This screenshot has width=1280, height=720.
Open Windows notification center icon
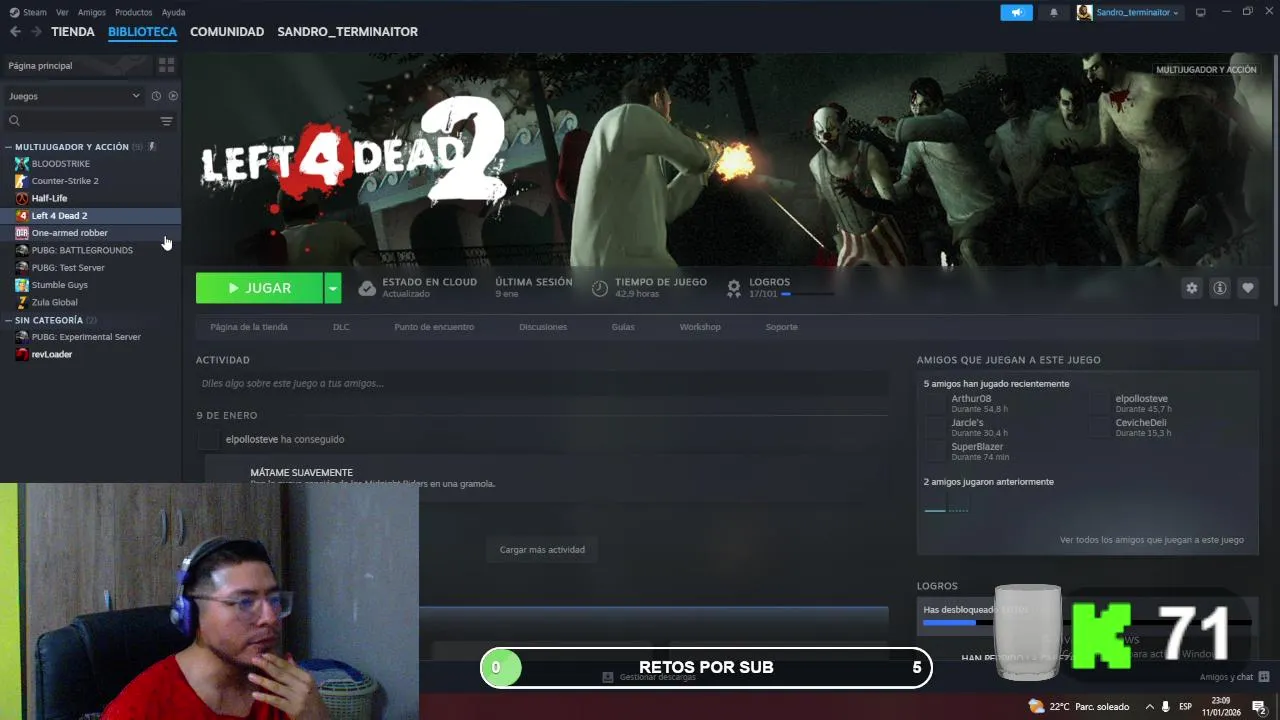click(1259, 707)
